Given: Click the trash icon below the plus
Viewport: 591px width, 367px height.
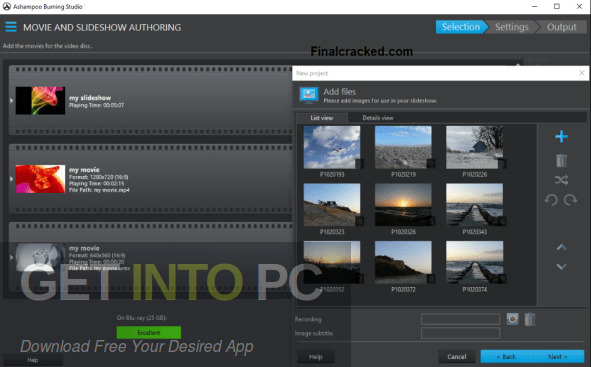Looking at the screenshot, I should 561,161.
